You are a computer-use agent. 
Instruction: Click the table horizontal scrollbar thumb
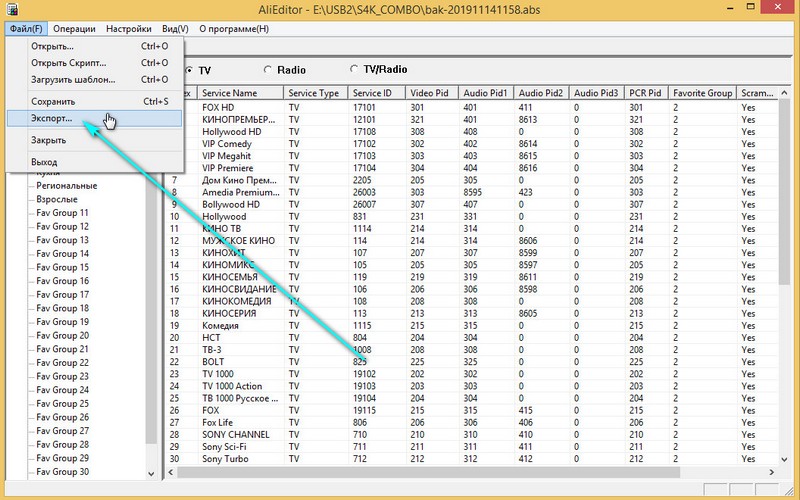click(x=429, y=472)
